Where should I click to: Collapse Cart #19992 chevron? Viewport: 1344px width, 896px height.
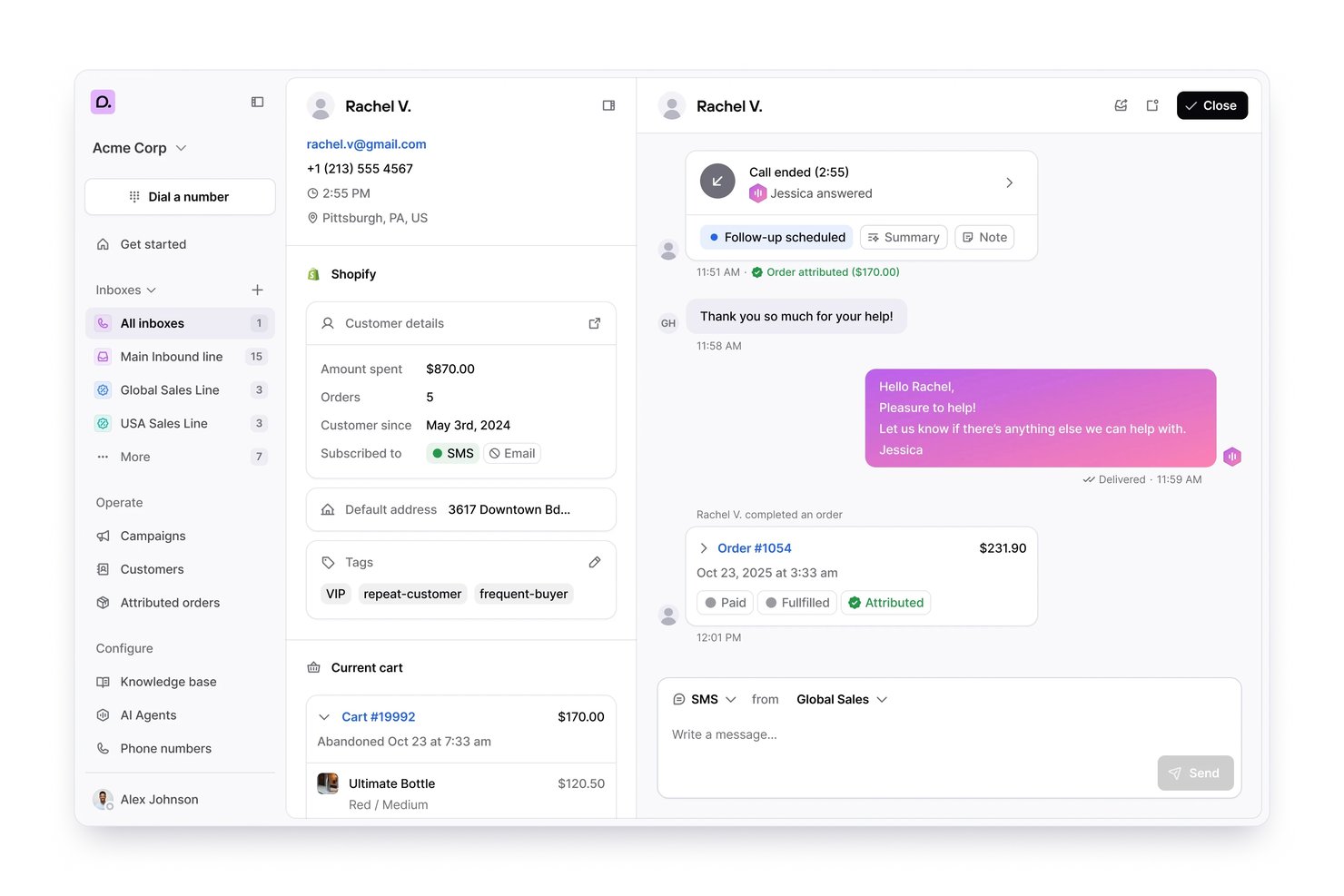pos(324,717)
